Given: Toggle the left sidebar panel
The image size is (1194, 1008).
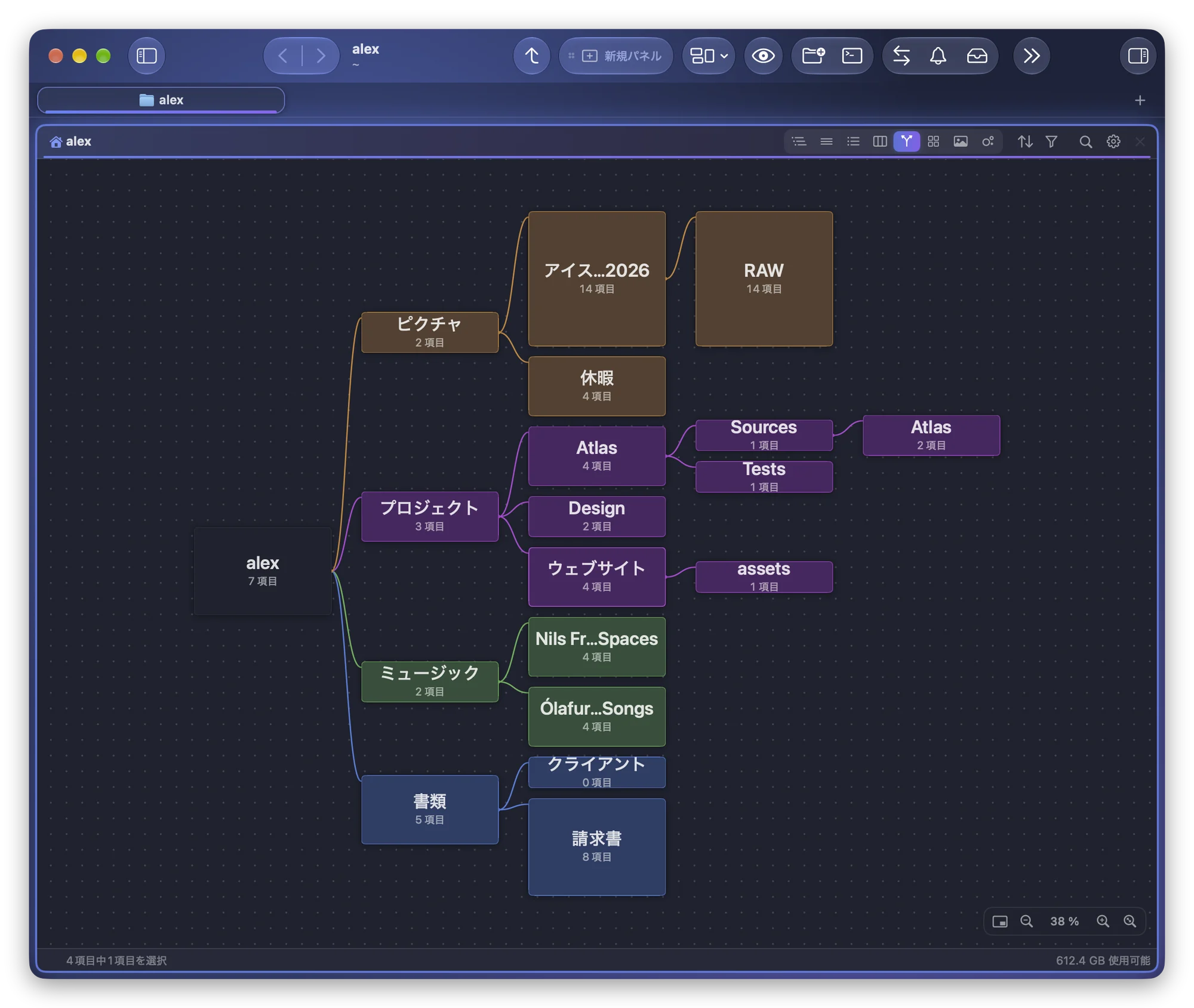Looking at the screenshot, I should click(146, 56).
